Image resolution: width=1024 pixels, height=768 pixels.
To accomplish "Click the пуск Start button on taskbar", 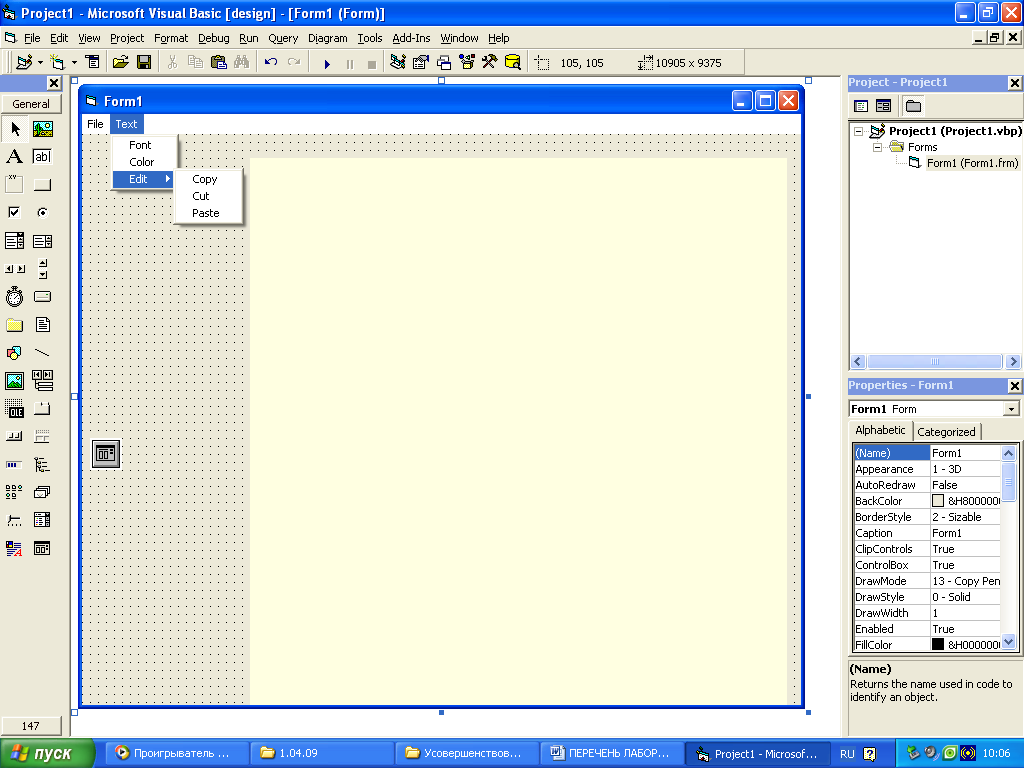I will click(x=48, y=754).
